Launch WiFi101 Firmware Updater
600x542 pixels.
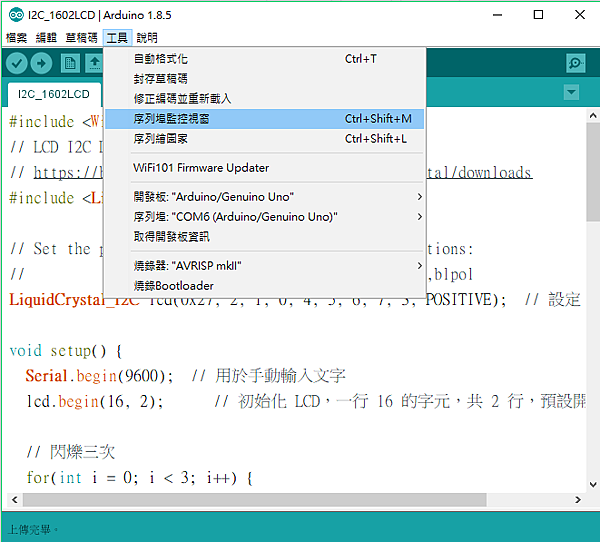(x=264, y=168)
